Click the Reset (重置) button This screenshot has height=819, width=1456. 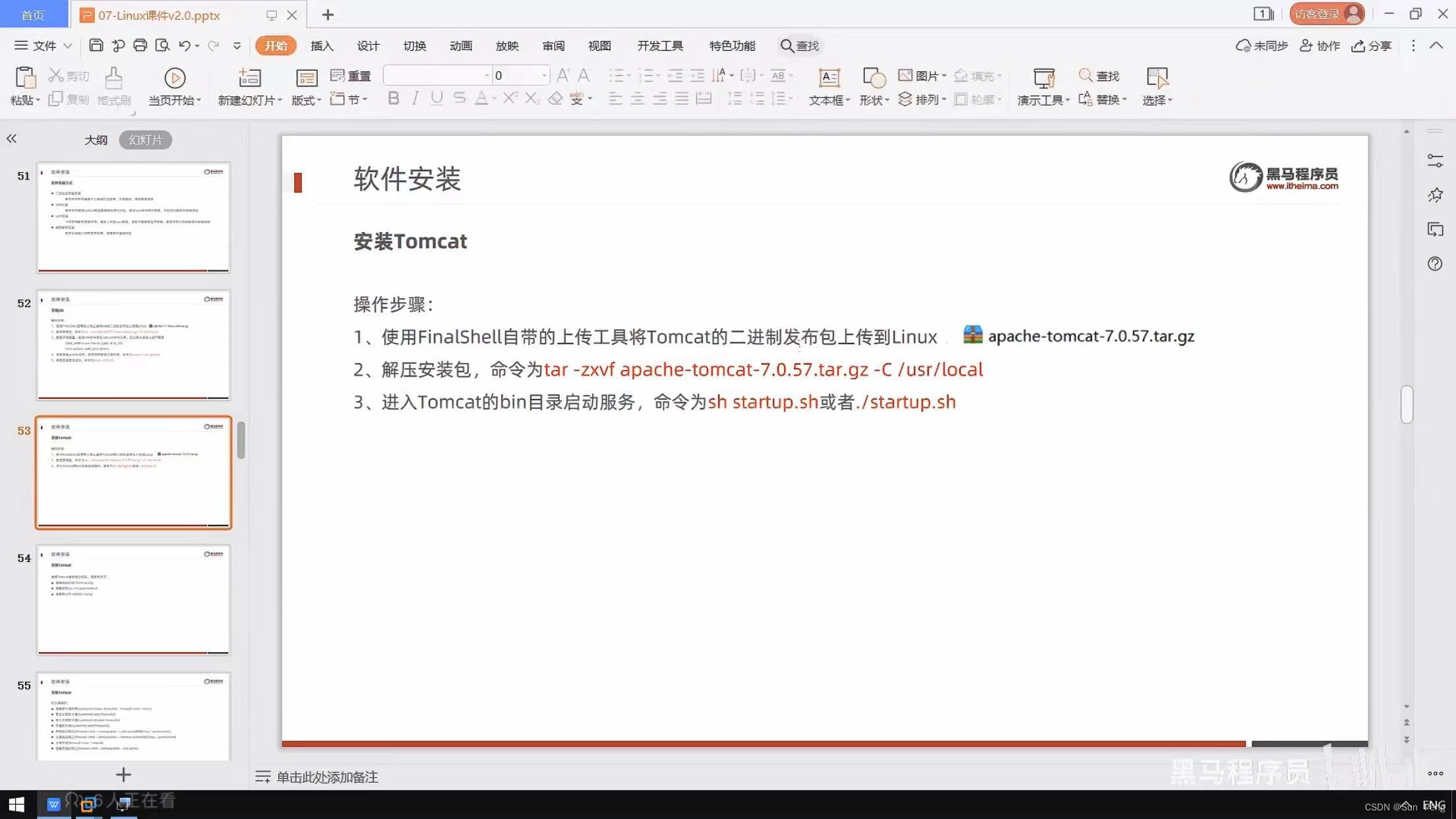(350, 76)
